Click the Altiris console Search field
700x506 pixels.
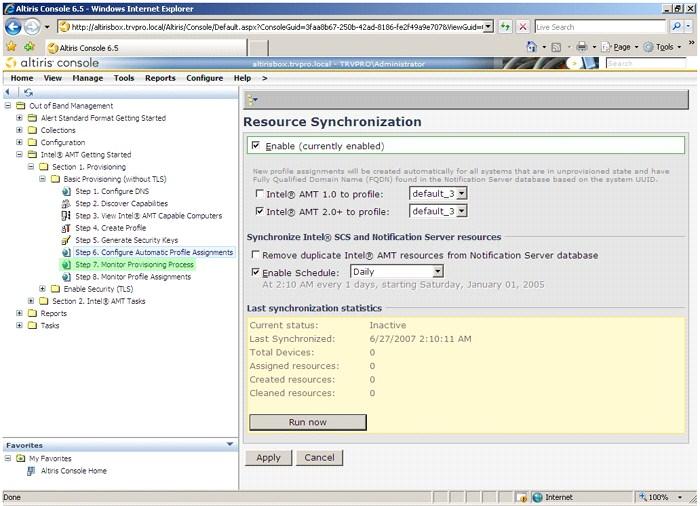(x=646, y=63)
